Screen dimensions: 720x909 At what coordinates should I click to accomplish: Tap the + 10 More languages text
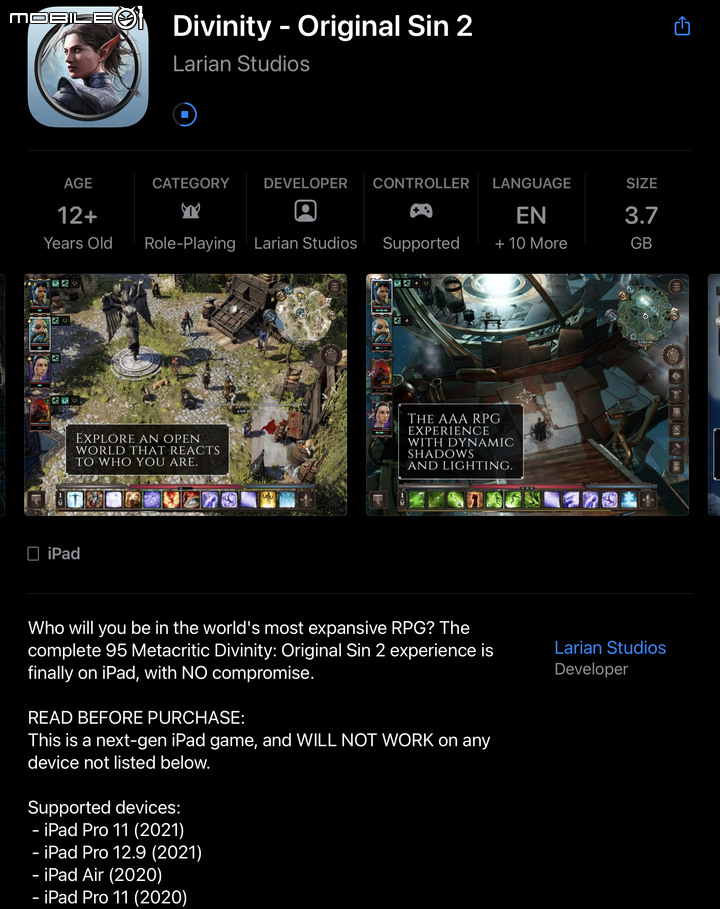coord(531,243)
